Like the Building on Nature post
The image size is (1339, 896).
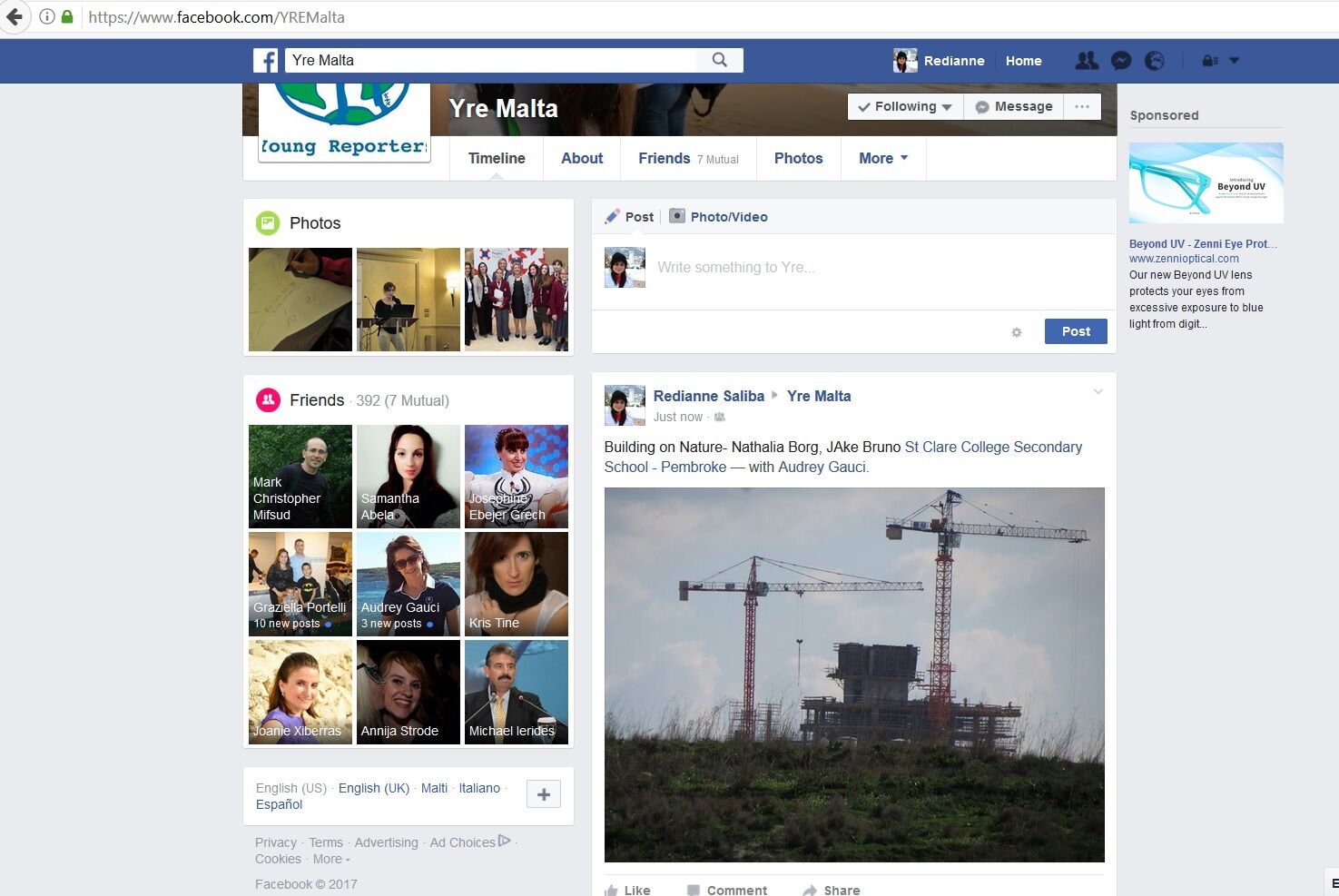pyautogui.click(x=627, y=890)
